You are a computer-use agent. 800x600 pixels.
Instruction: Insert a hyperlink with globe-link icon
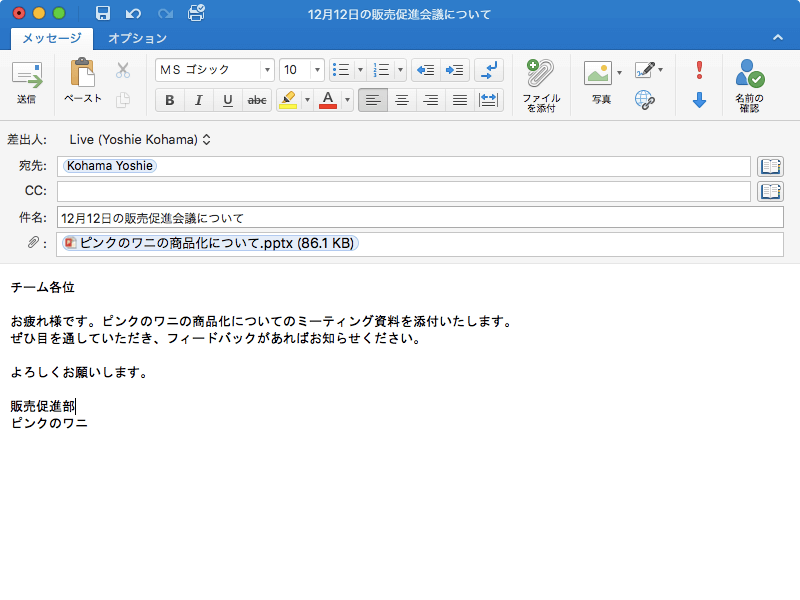coord(645,99)
